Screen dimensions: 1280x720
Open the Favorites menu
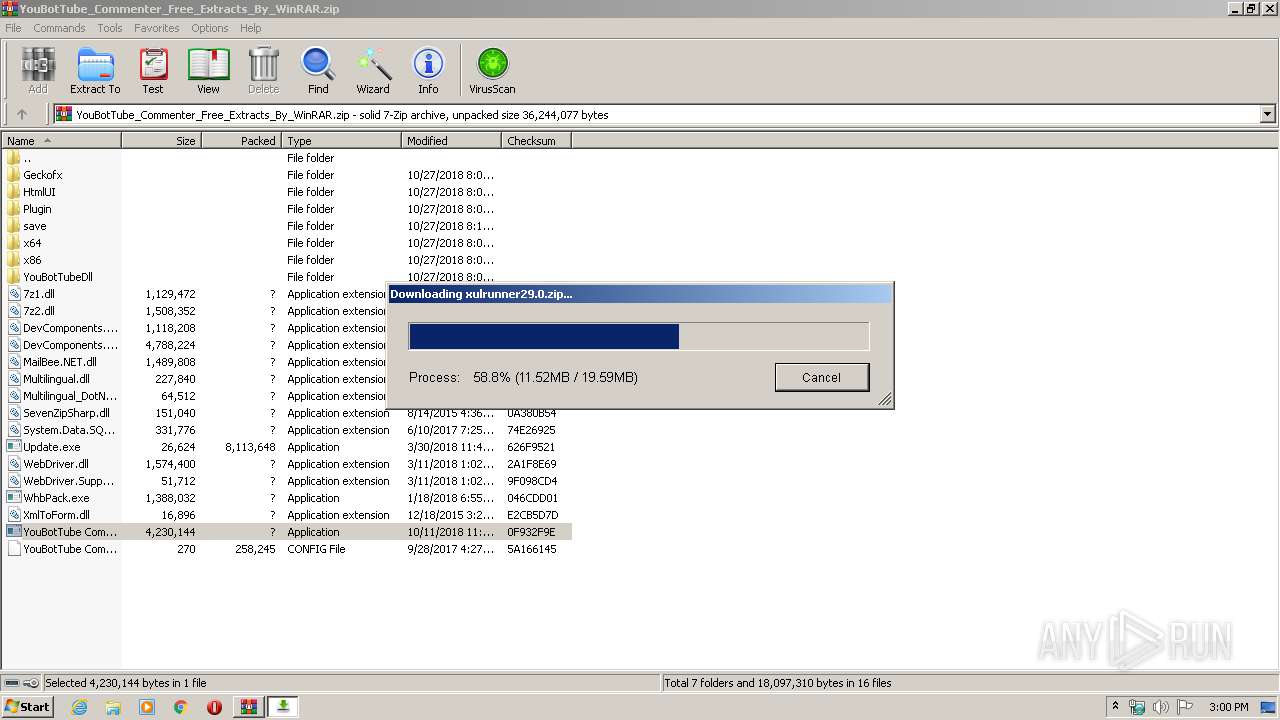[157, 28]
